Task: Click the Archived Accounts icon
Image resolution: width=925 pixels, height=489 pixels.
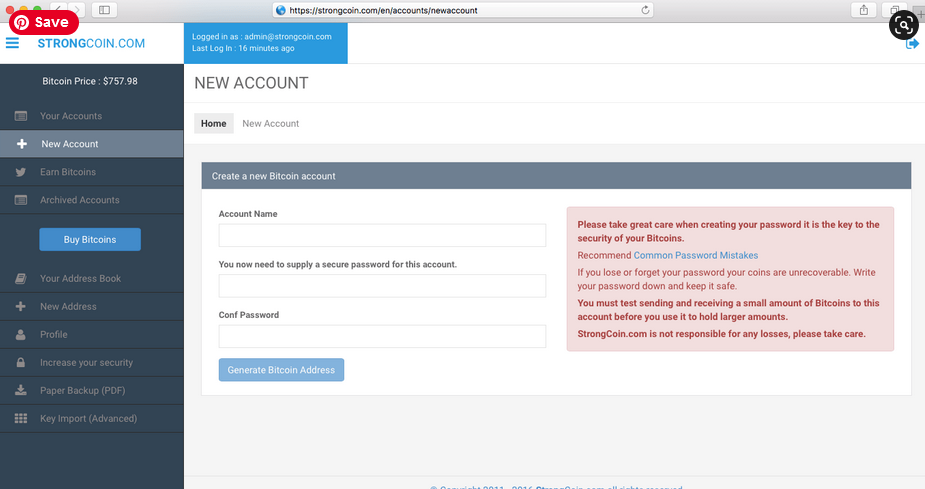Action: click(21, 200)
